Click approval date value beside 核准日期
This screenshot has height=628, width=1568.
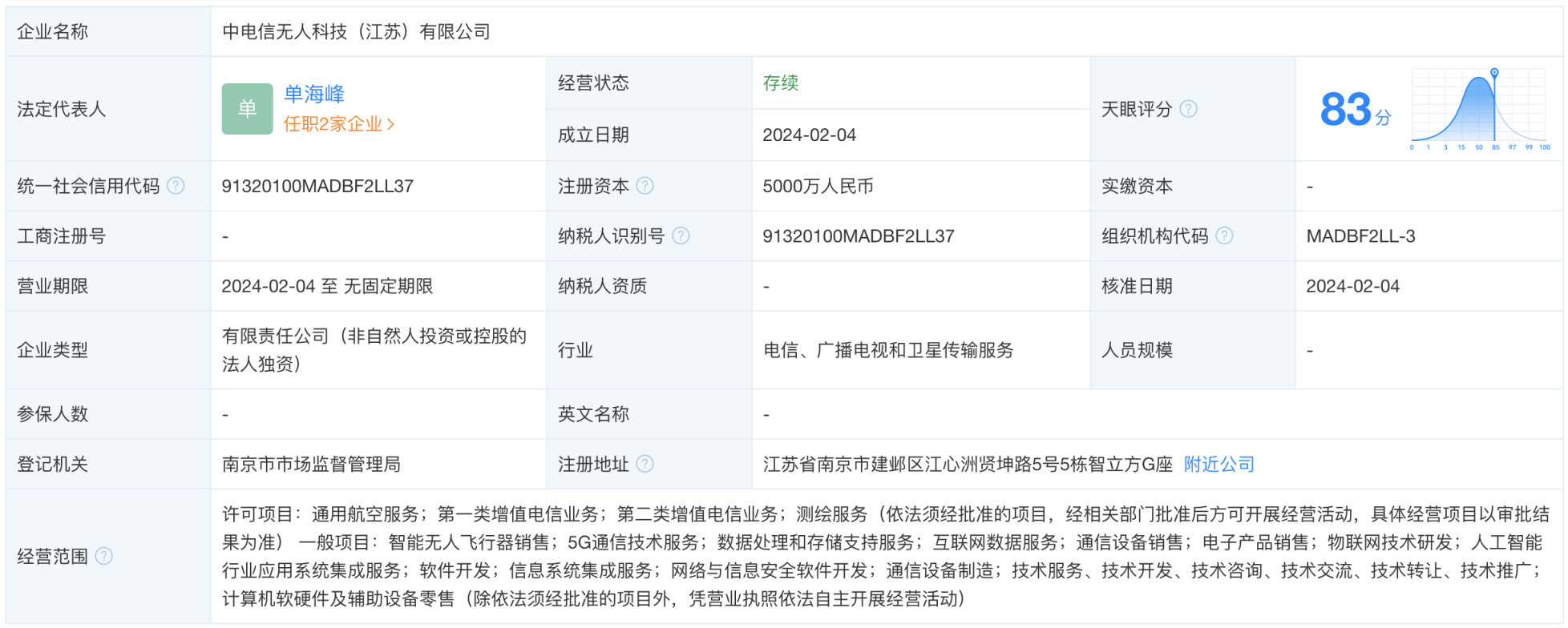tap(1353, 286)
